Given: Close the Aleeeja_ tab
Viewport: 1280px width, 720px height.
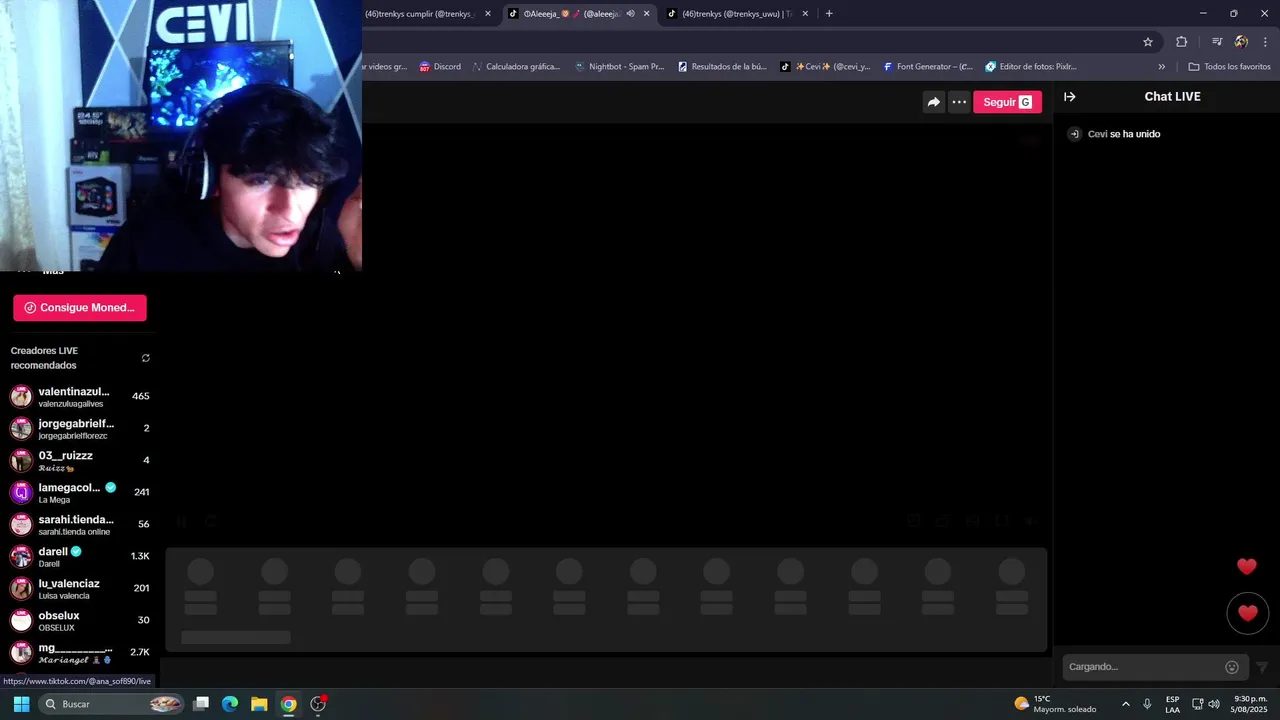Looking at the screenshot, I should point(647,14).
